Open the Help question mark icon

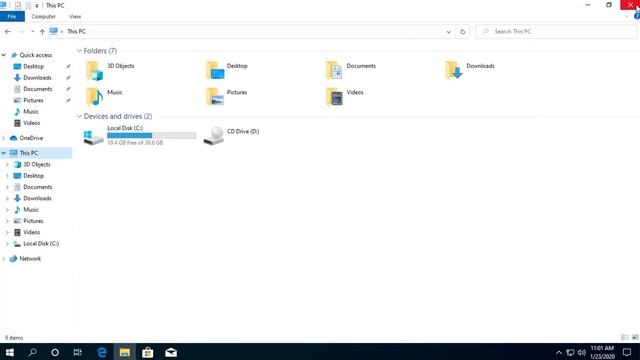tap(637, 16)
